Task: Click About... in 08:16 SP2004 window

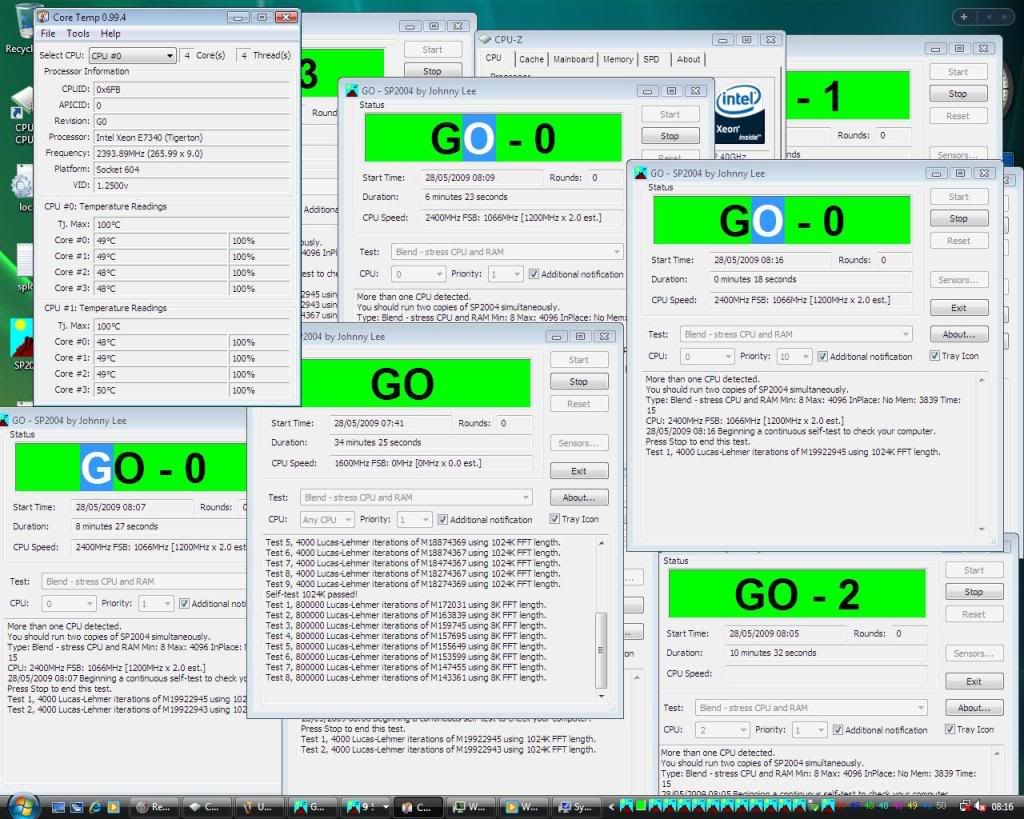Action: click(958, 334)
